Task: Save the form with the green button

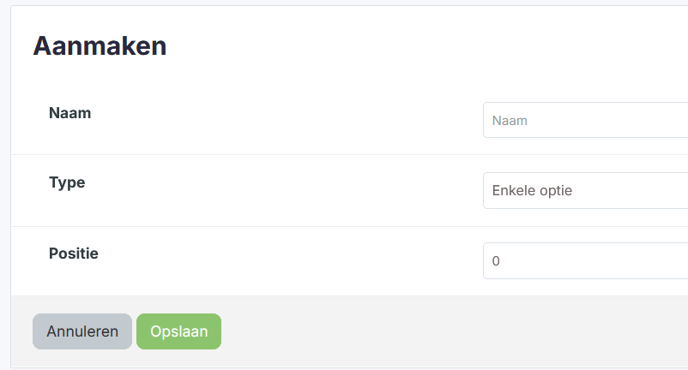Action: (179, 331)
